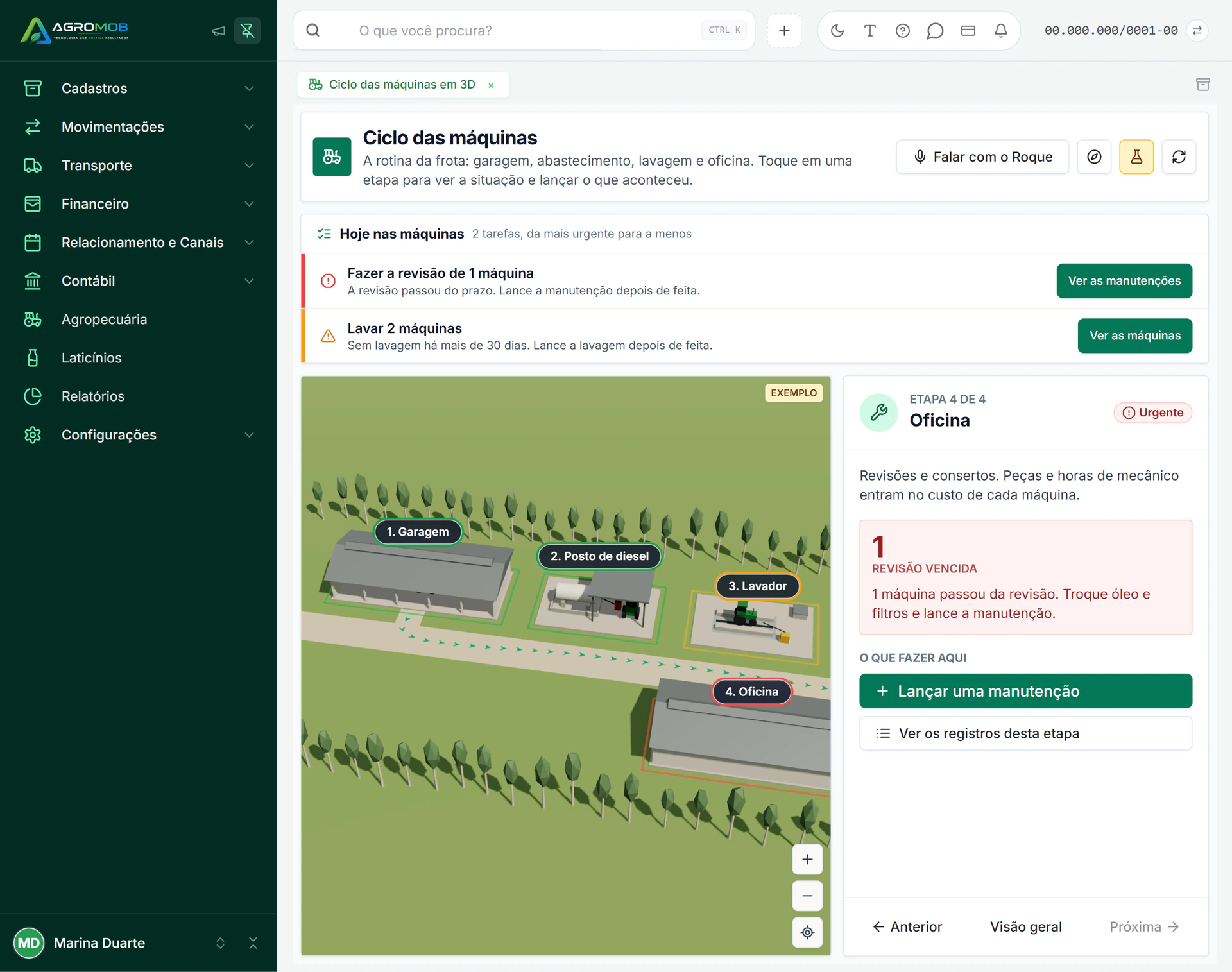The height and width of the screenshot is (972, 1232).
Task: Expand the Contábil menu
Action: (x=139, y=280)
